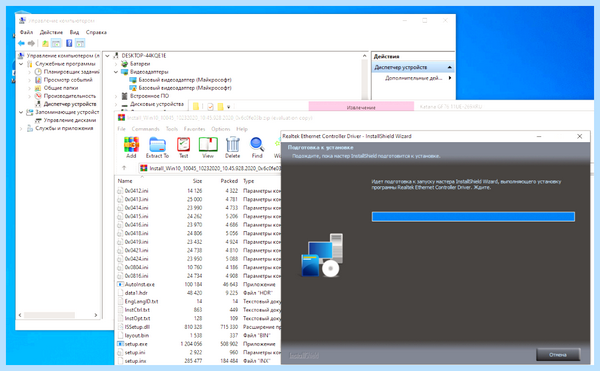Click Дополнительные действия in Actions pane
600x371 pixels.
click(x=413, y=78)
